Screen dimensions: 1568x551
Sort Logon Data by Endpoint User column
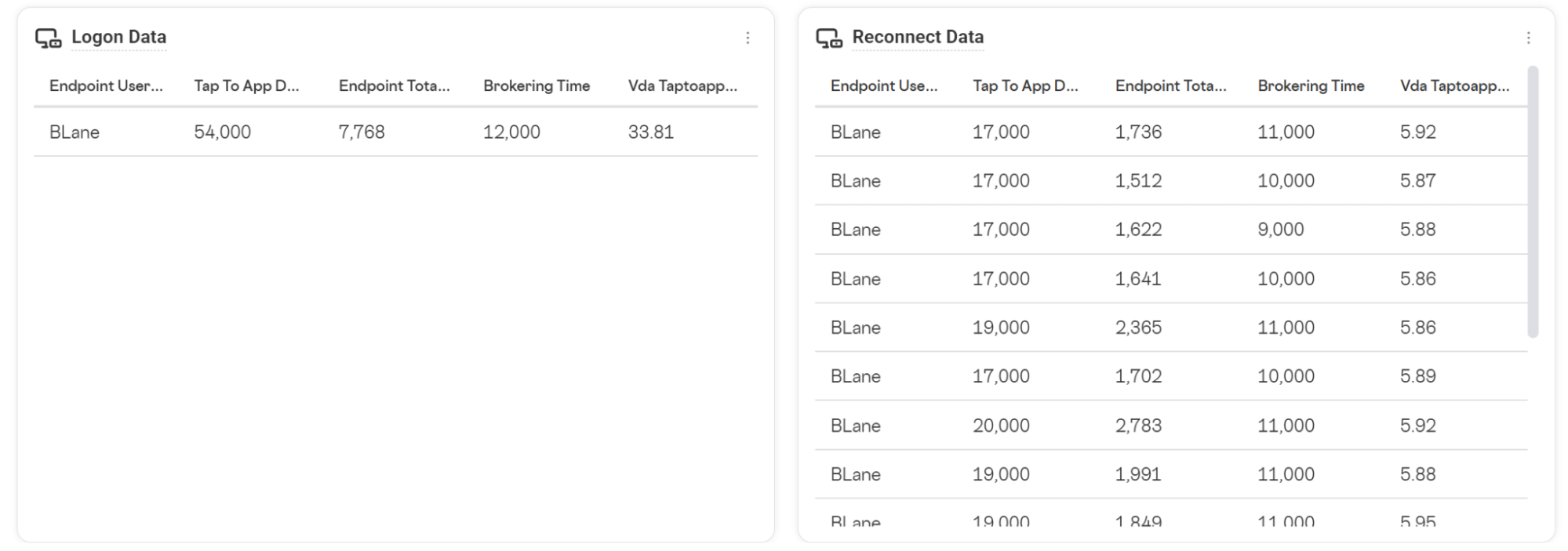click(106, 85)
